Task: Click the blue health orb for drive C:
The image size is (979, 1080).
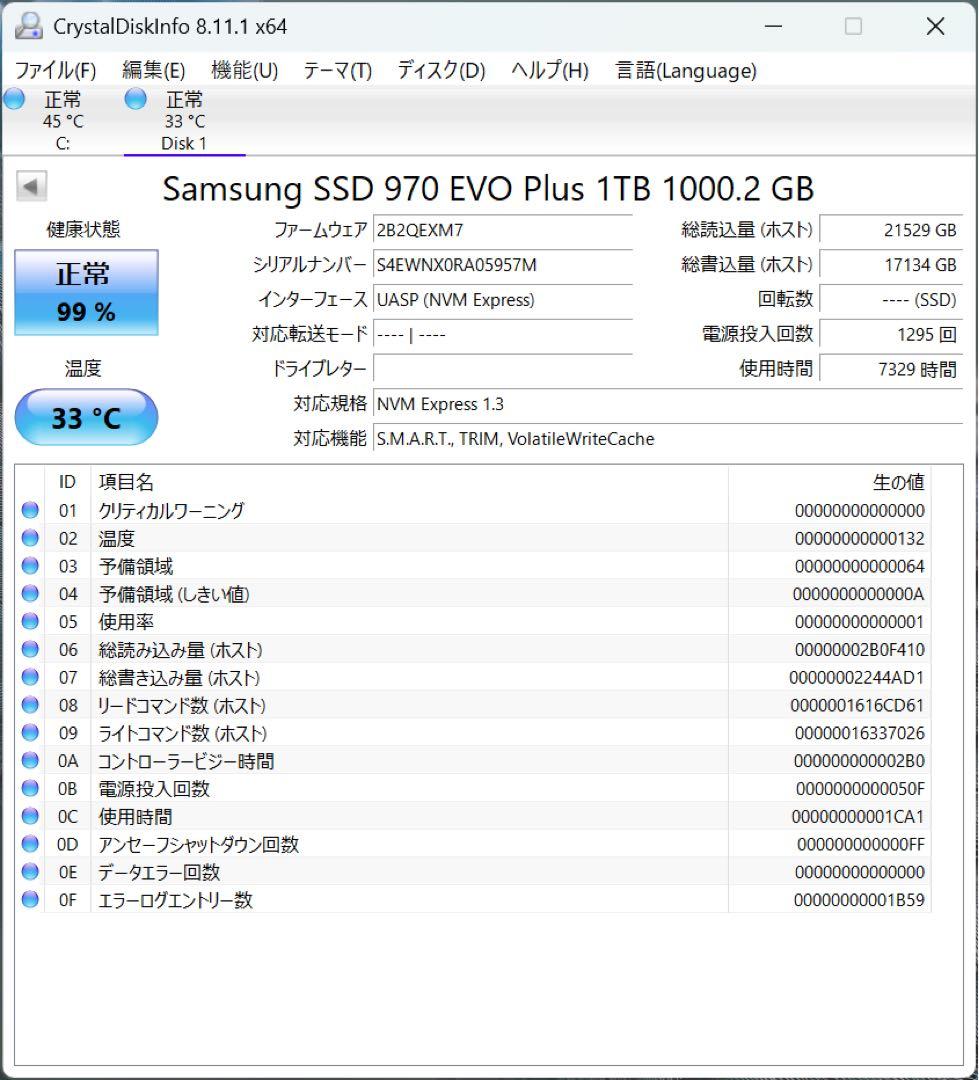Action: tap(14, 99)
